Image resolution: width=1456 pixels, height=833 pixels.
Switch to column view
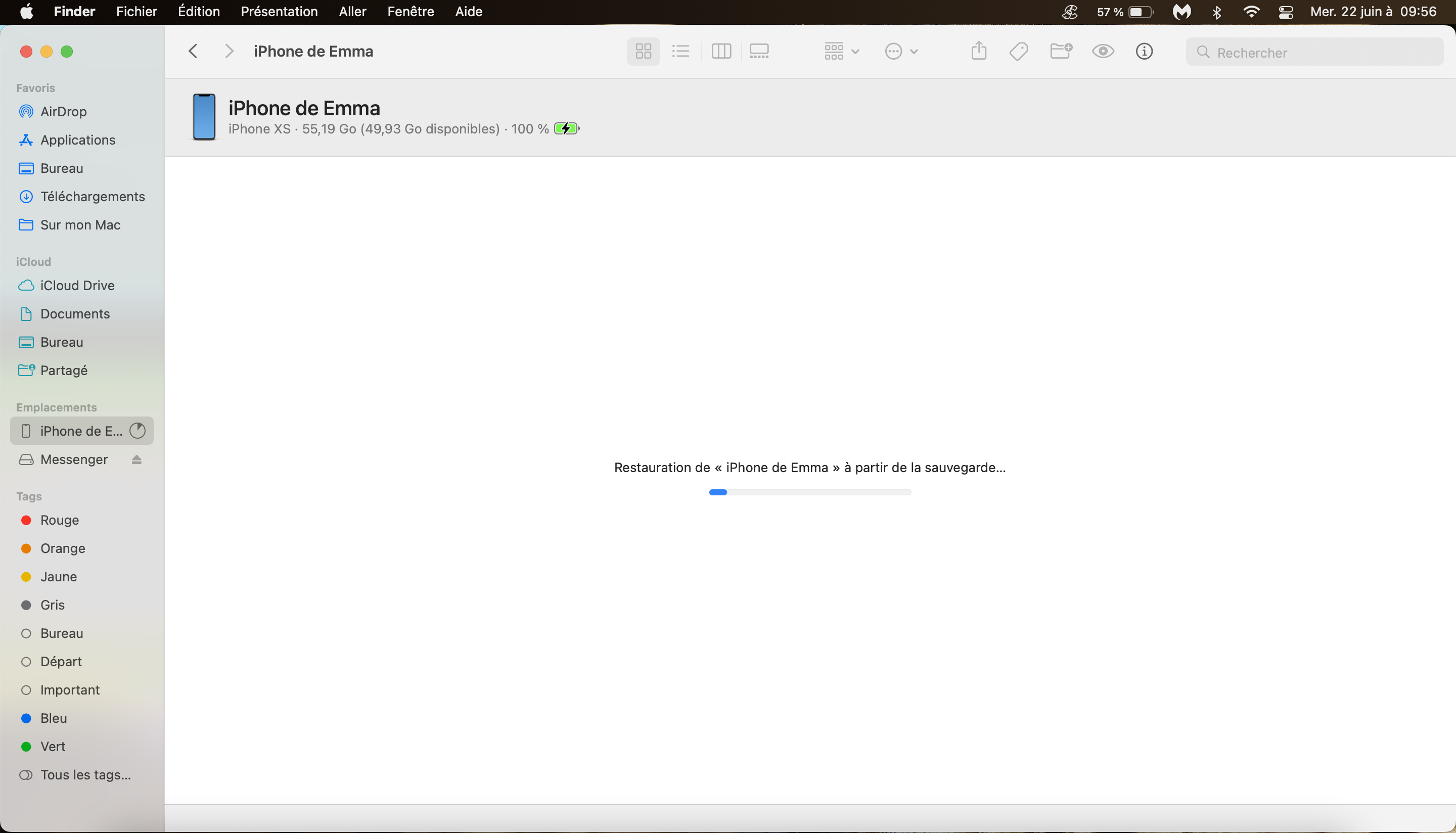pyautogui.click(x=721, y=52)
